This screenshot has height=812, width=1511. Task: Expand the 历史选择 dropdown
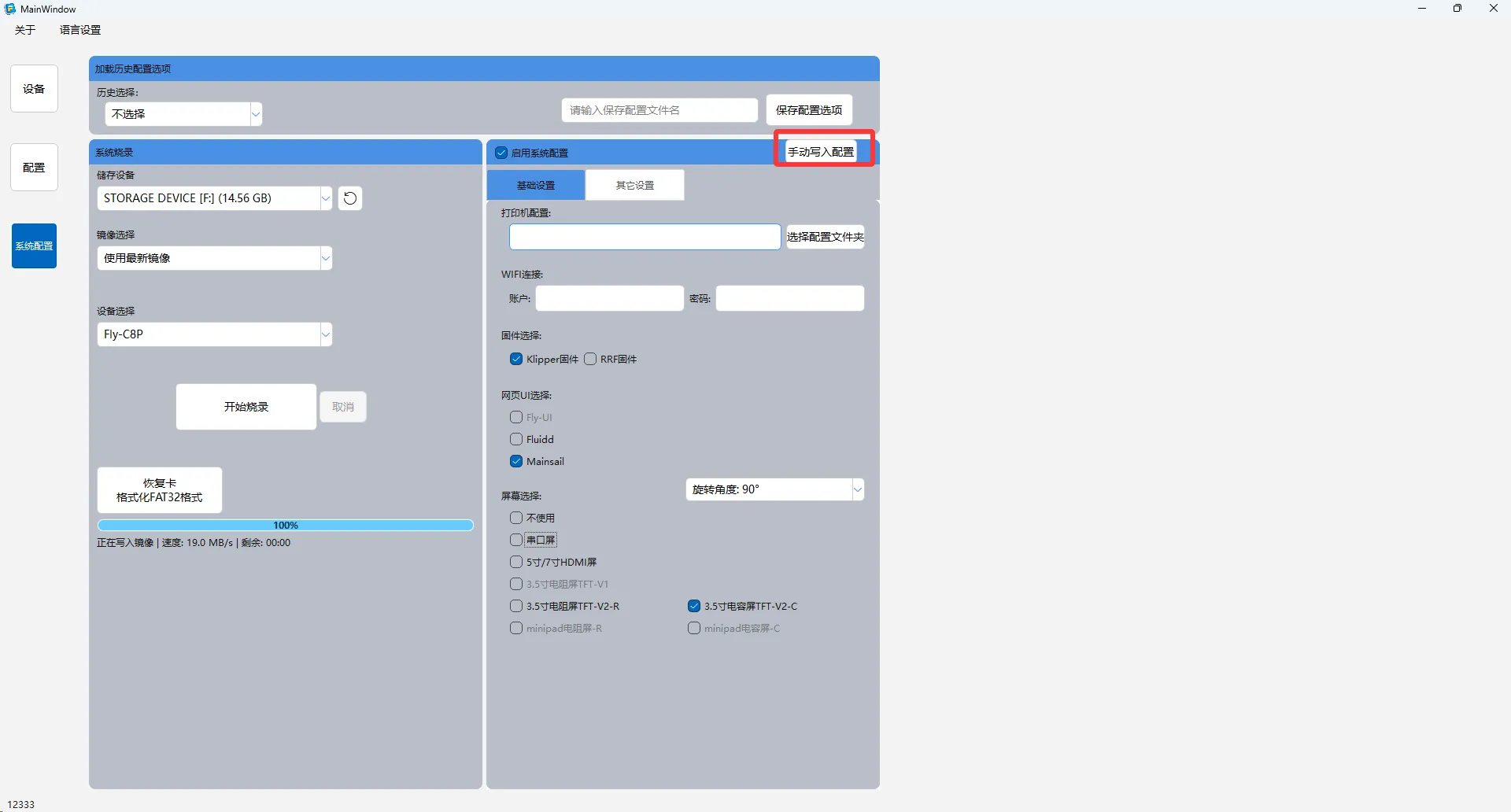pos(183,114)
